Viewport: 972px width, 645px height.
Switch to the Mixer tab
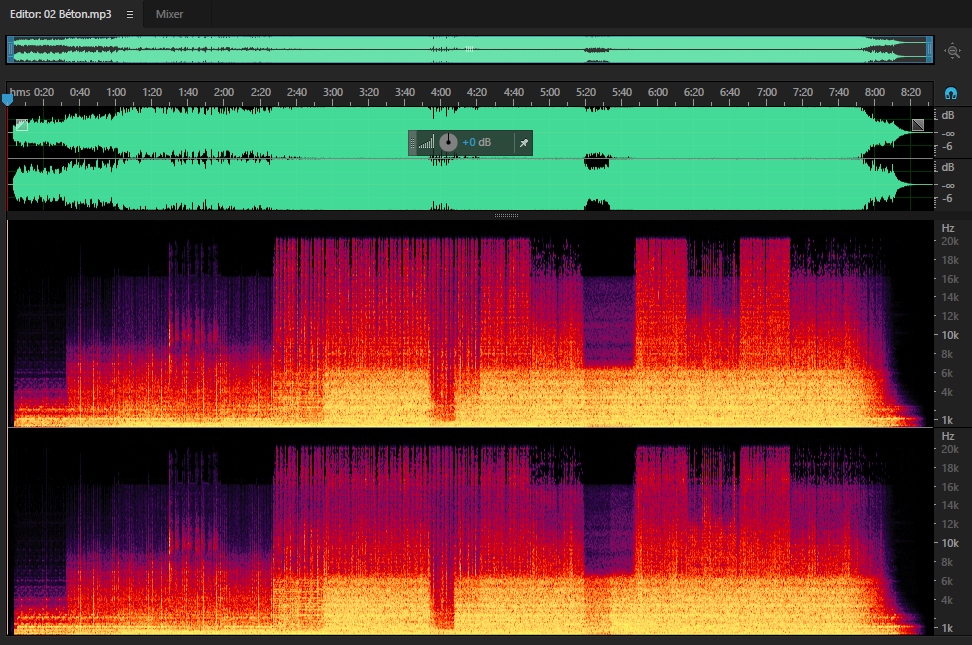click(169, 14)
